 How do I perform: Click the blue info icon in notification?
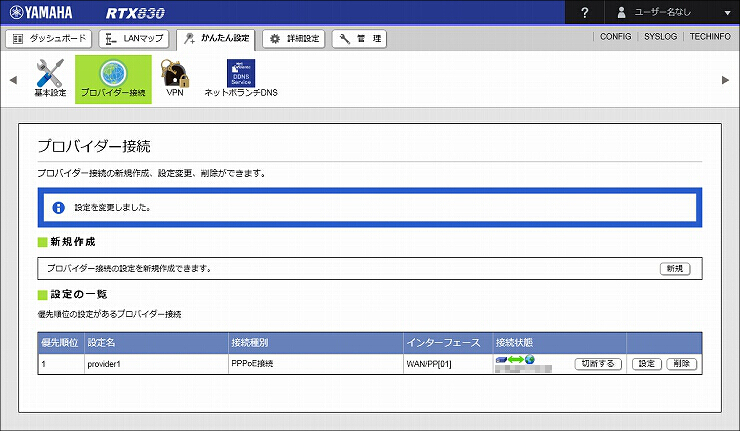pyautogui.click(x=59, y=208)
